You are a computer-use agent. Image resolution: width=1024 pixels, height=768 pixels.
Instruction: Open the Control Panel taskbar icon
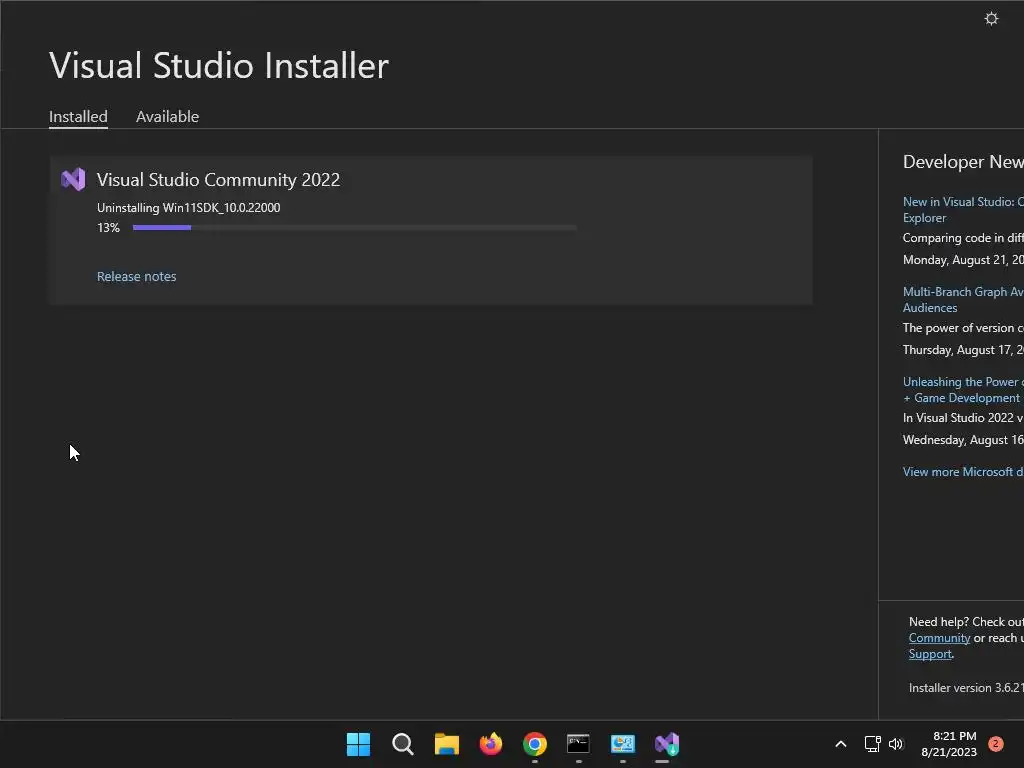point(622,744)
